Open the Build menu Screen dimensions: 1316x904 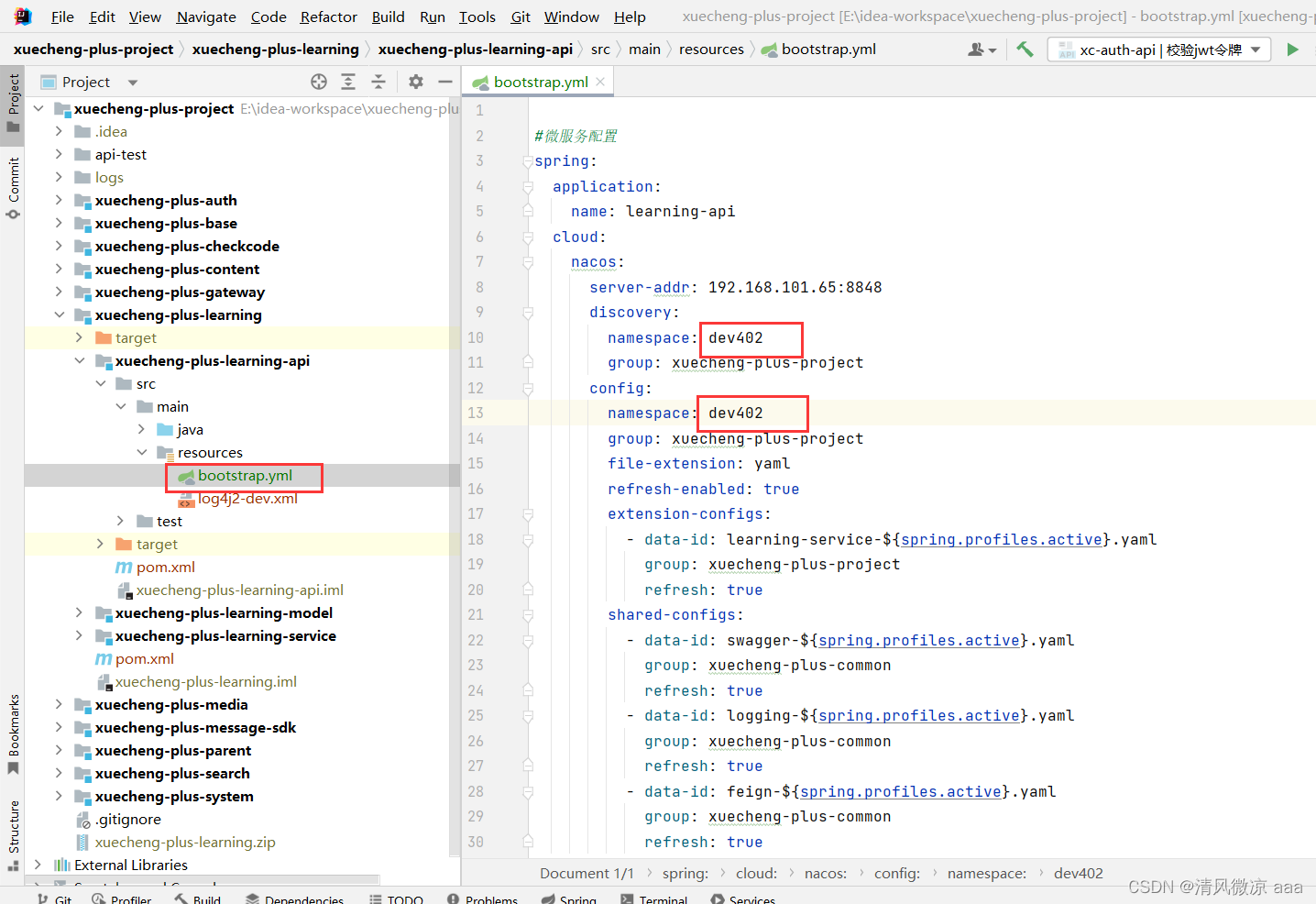pos(388,17)
